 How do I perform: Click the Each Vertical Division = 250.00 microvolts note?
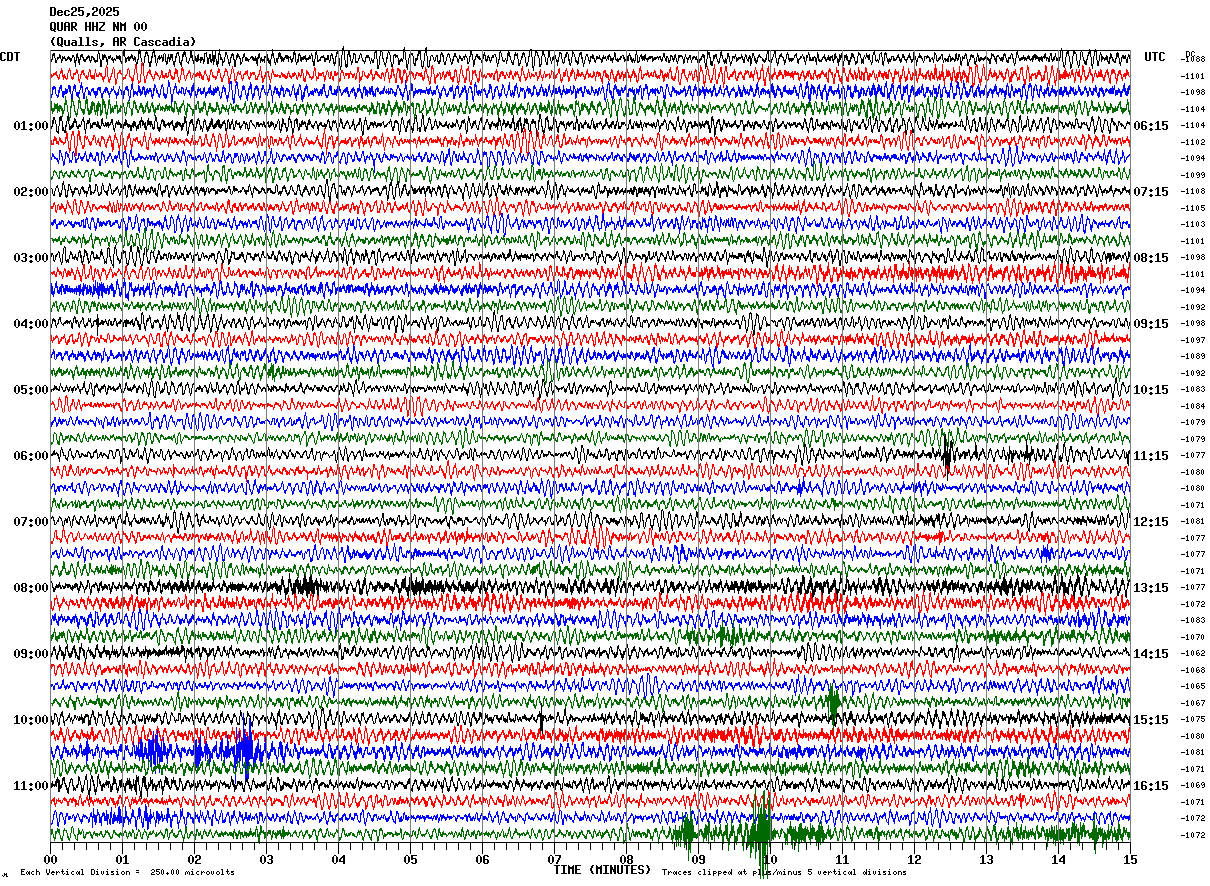(x=127, y=872)
